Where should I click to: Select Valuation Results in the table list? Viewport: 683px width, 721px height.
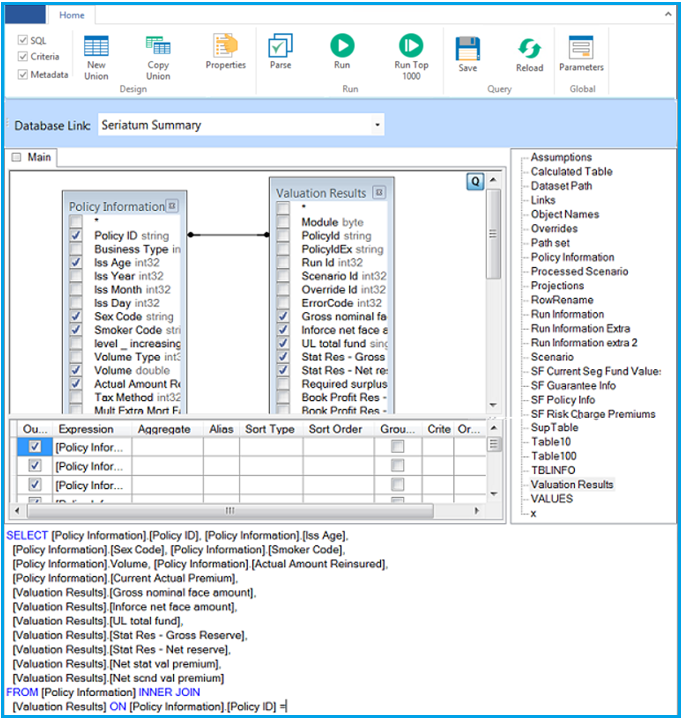point(572,485)
